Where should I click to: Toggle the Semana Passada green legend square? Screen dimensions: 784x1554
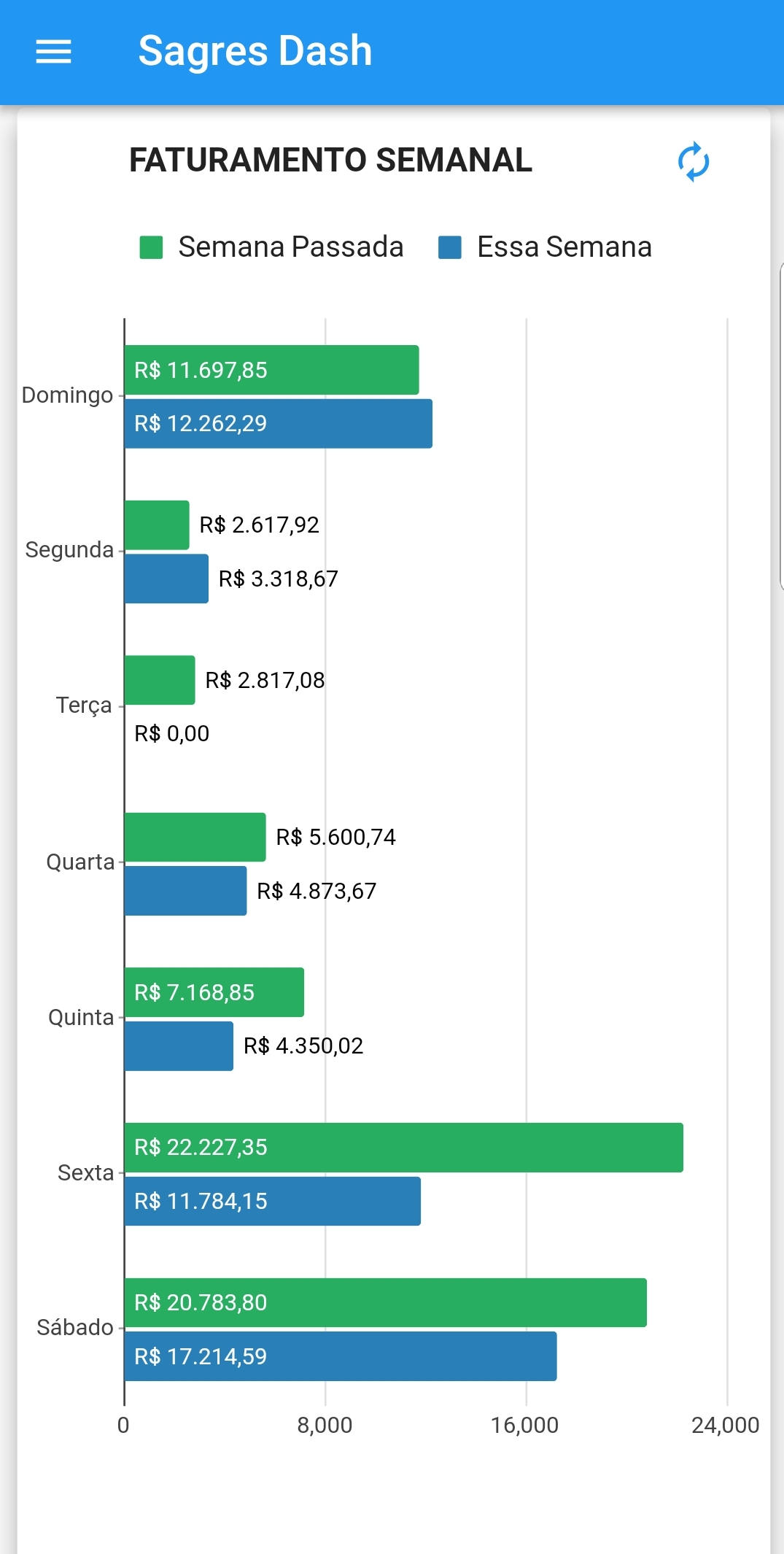[x=151, y=247]
